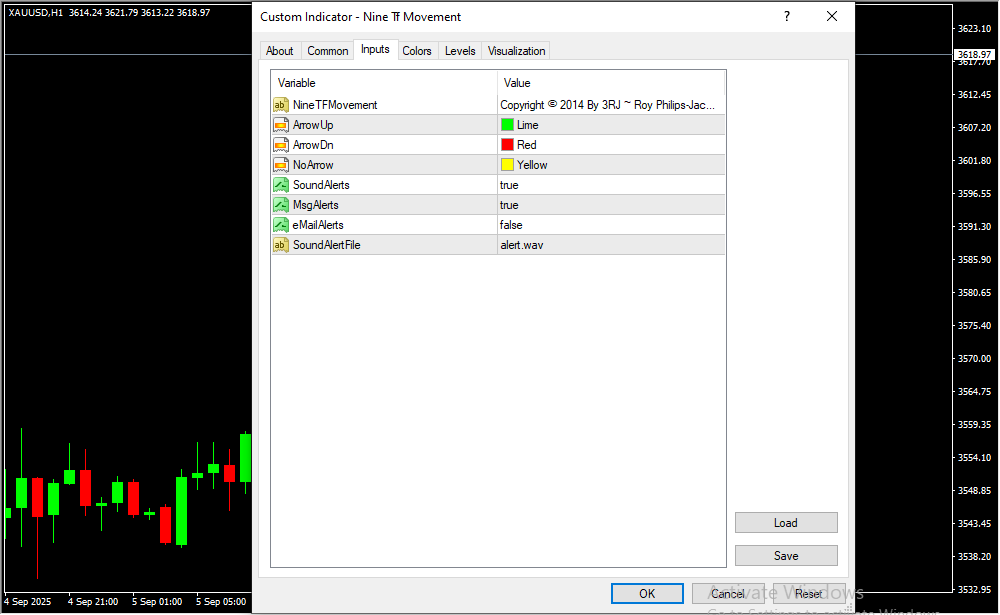Click the eMailAlerts boolean variable icon

point(281,225)
